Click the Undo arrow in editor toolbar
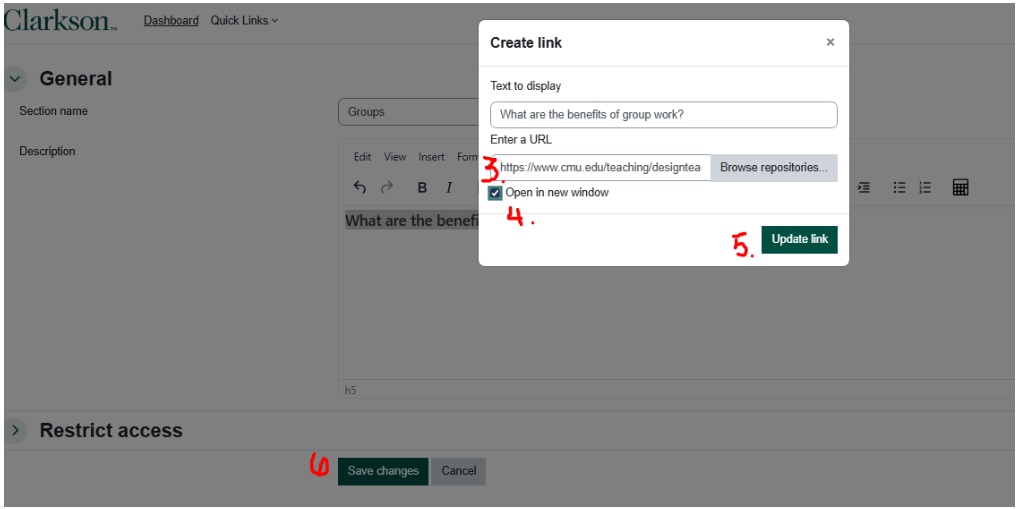Viewport: 1019px width, 509px height. 360,188
